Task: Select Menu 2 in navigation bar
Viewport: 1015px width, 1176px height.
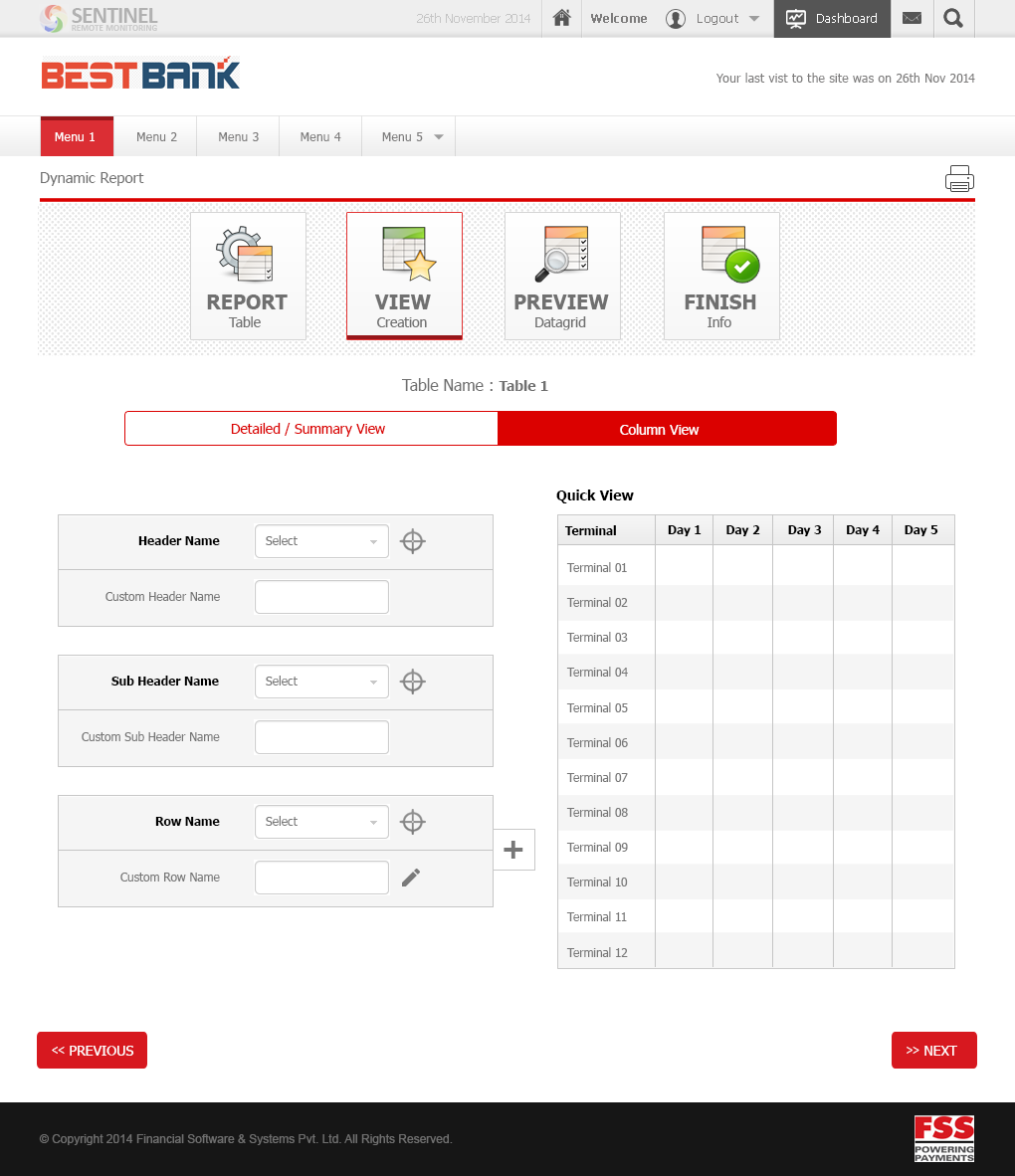Action: point(156,137)
